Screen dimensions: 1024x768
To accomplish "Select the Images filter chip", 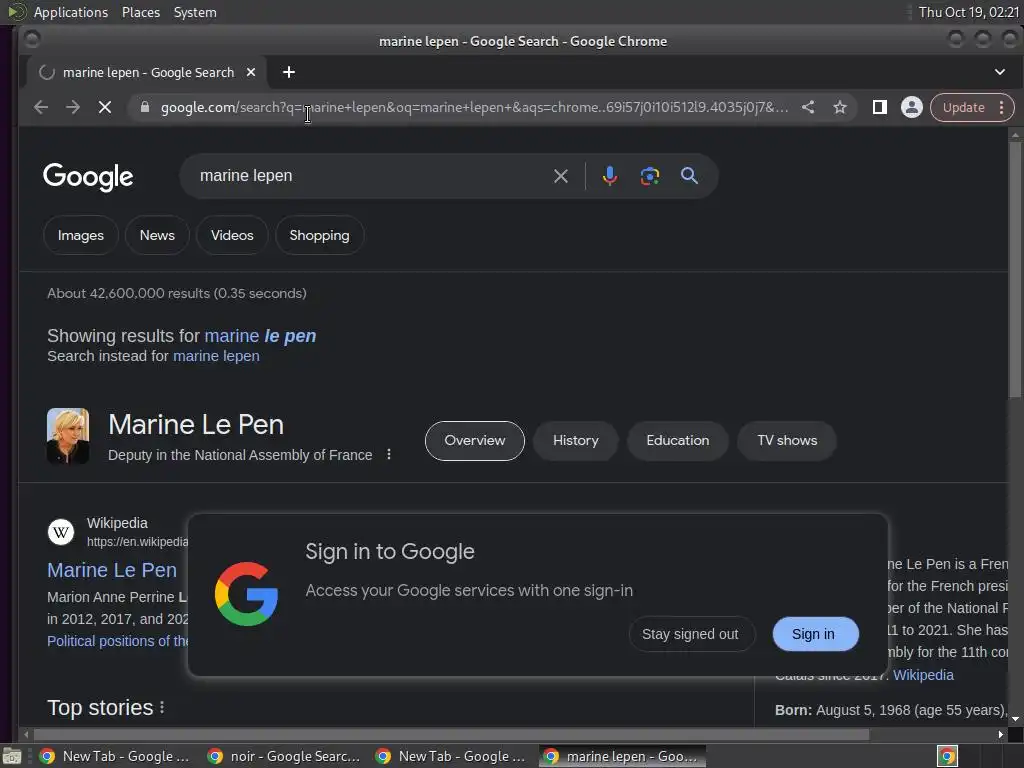I will tap(81, 235).
